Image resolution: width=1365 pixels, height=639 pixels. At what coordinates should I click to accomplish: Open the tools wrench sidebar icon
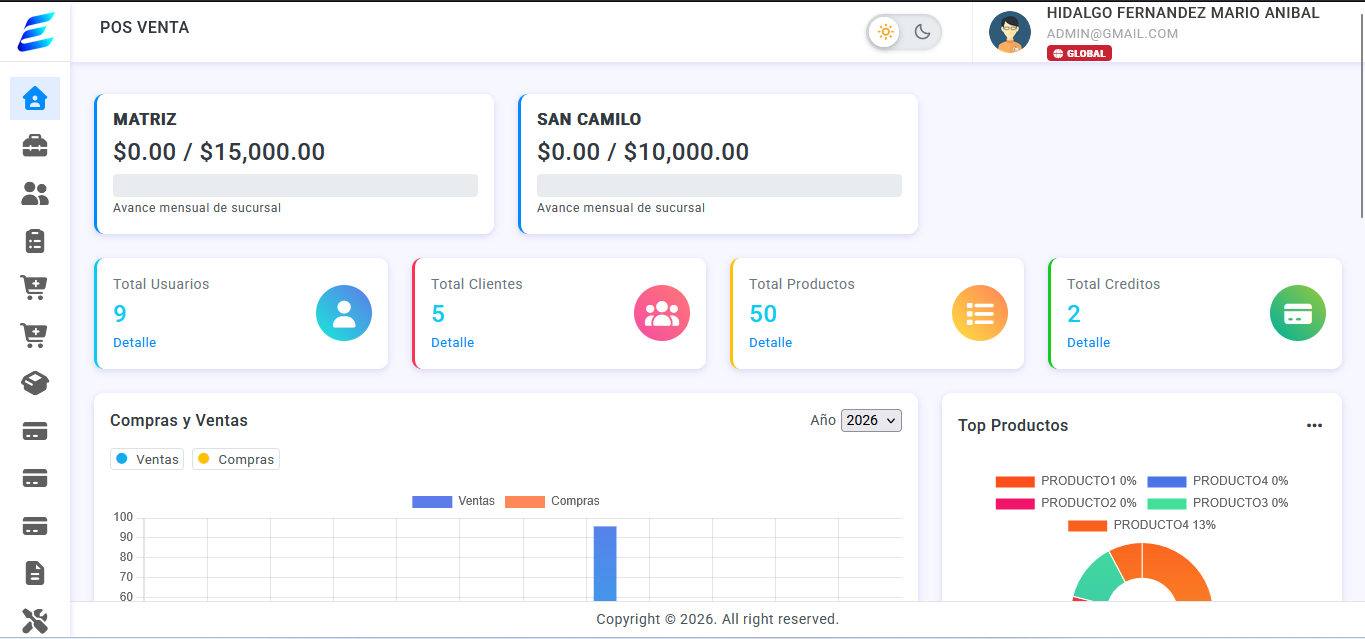[x=35, y=620]
